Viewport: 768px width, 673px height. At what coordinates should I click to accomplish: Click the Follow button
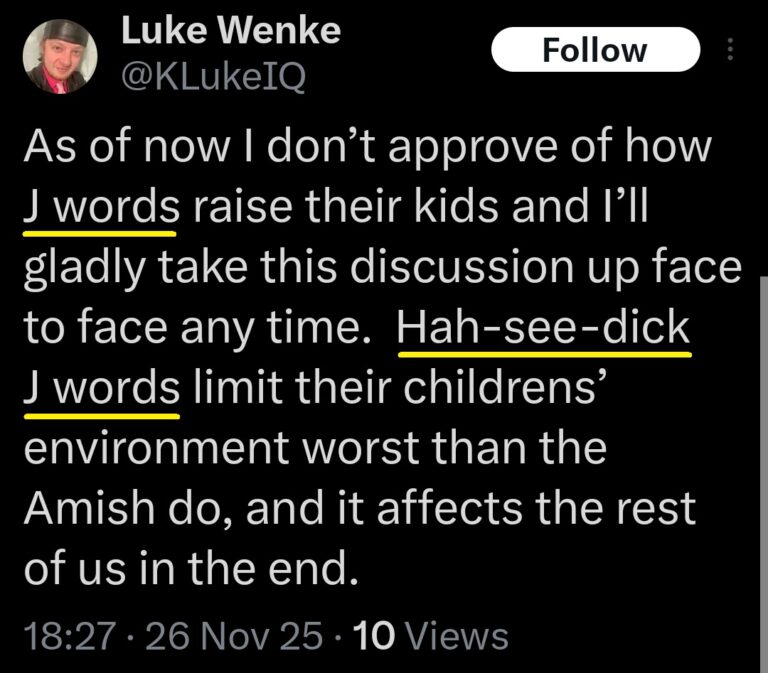click(x=594, y=50)
